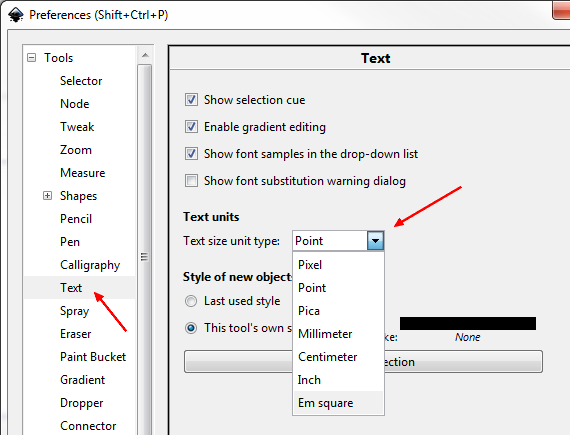Screen dimensions: 570x435
Task: Select Pencil in the tools tree
Action: coord(76,219)
